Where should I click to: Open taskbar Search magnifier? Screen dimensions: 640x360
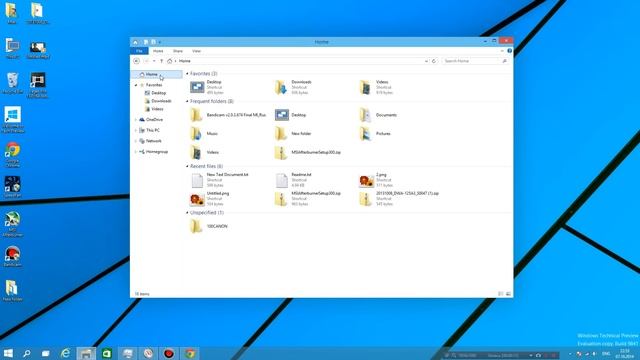pyautogui.click(x=27, y=353)
